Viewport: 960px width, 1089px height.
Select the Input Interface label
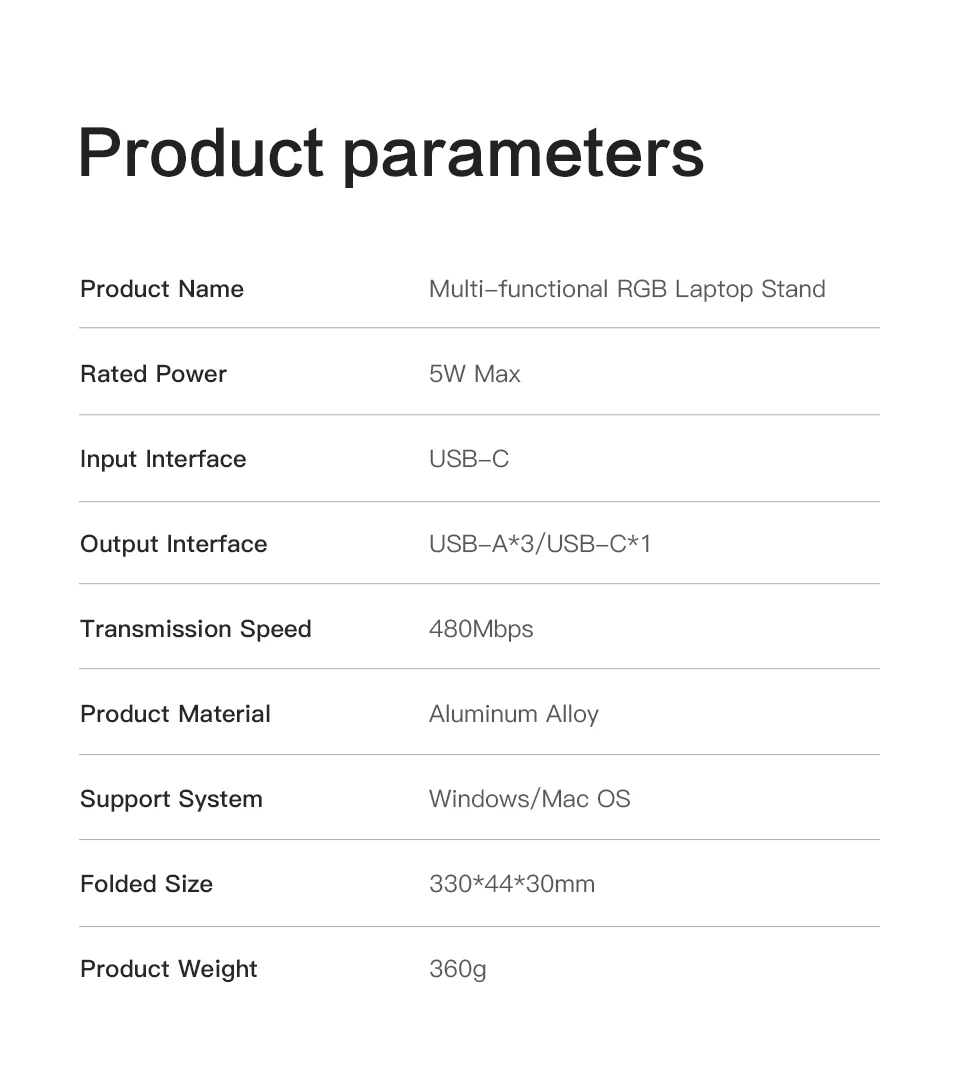click(163, 459)
